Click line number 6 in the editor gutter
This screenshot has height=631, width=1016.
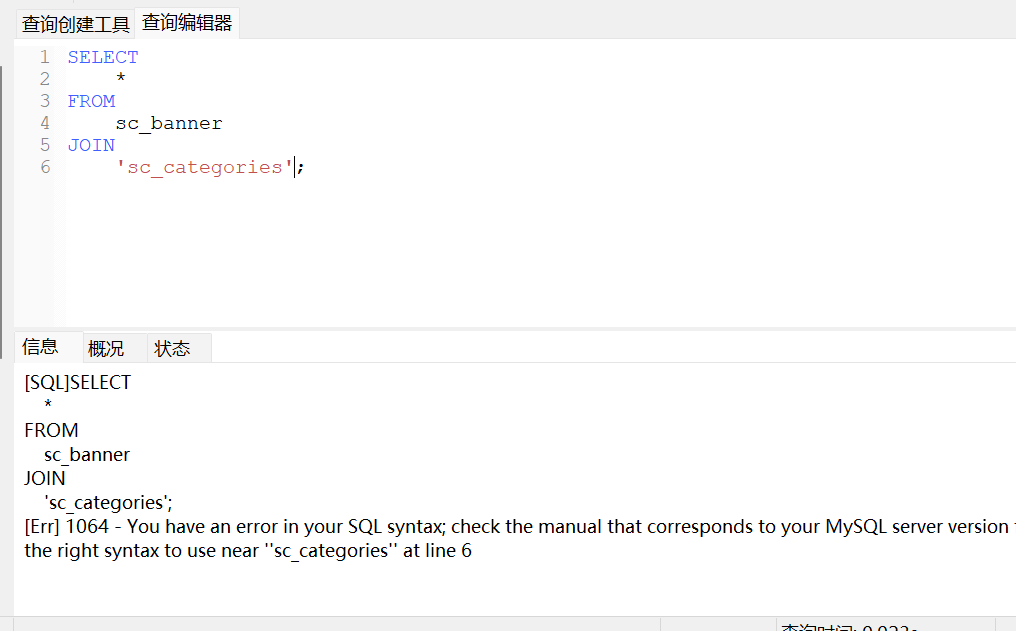click(44, 167)
